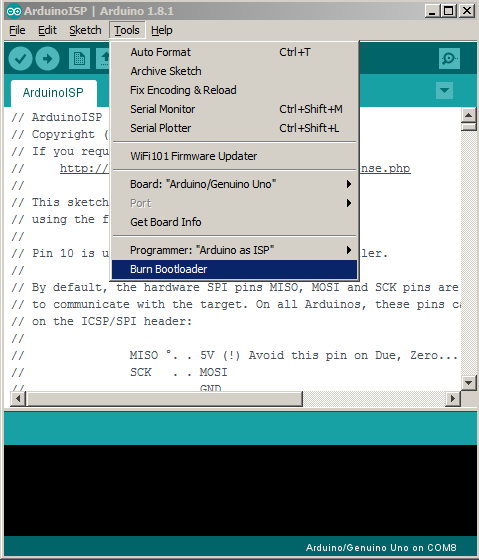Click the Verify checkmark button
Screen dimensions: 479x560
pos(20,59)
